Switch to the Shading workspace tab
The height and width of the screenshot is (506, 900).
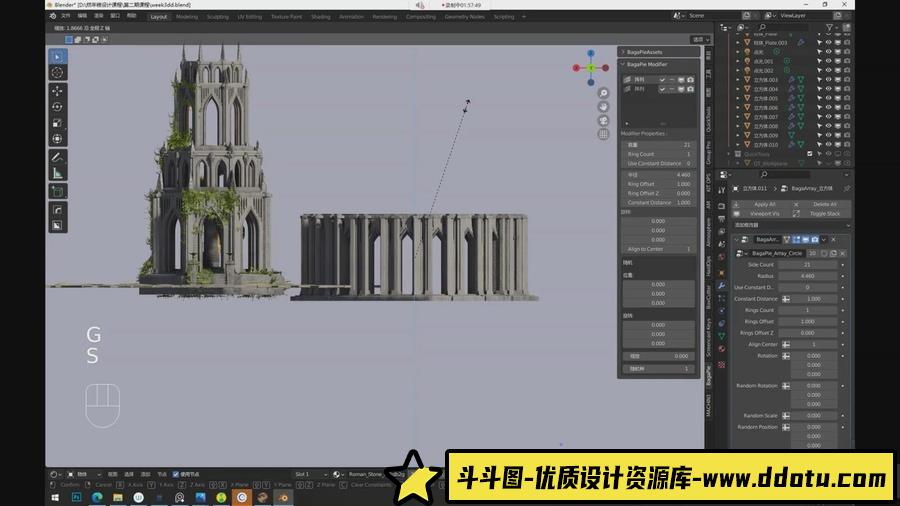tap(320, 17)
